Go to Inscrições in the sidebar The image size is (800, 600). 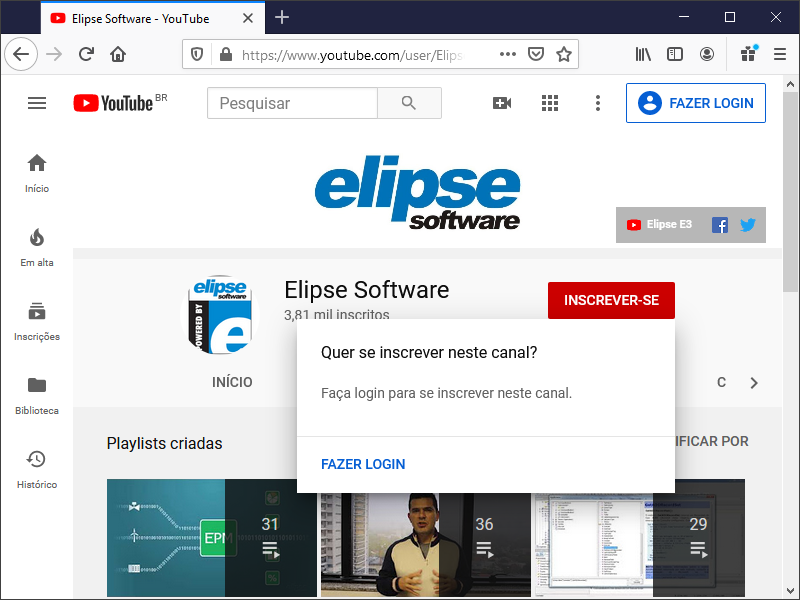click(x=37, y=321)
